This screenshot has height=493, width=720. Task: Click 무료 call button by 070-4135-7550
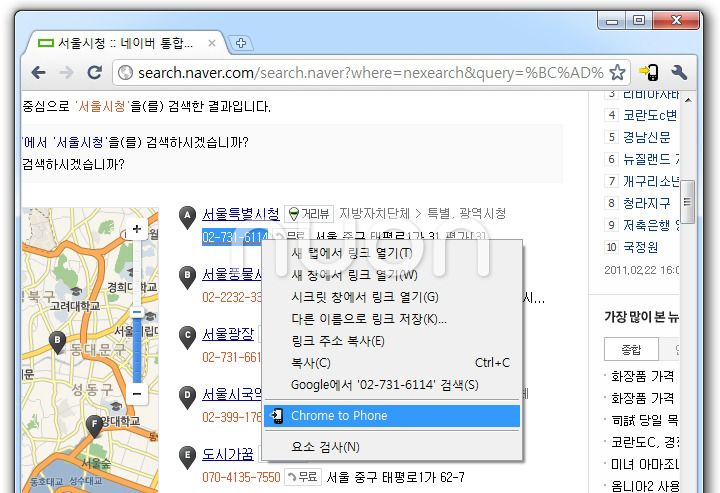[303, 477]
